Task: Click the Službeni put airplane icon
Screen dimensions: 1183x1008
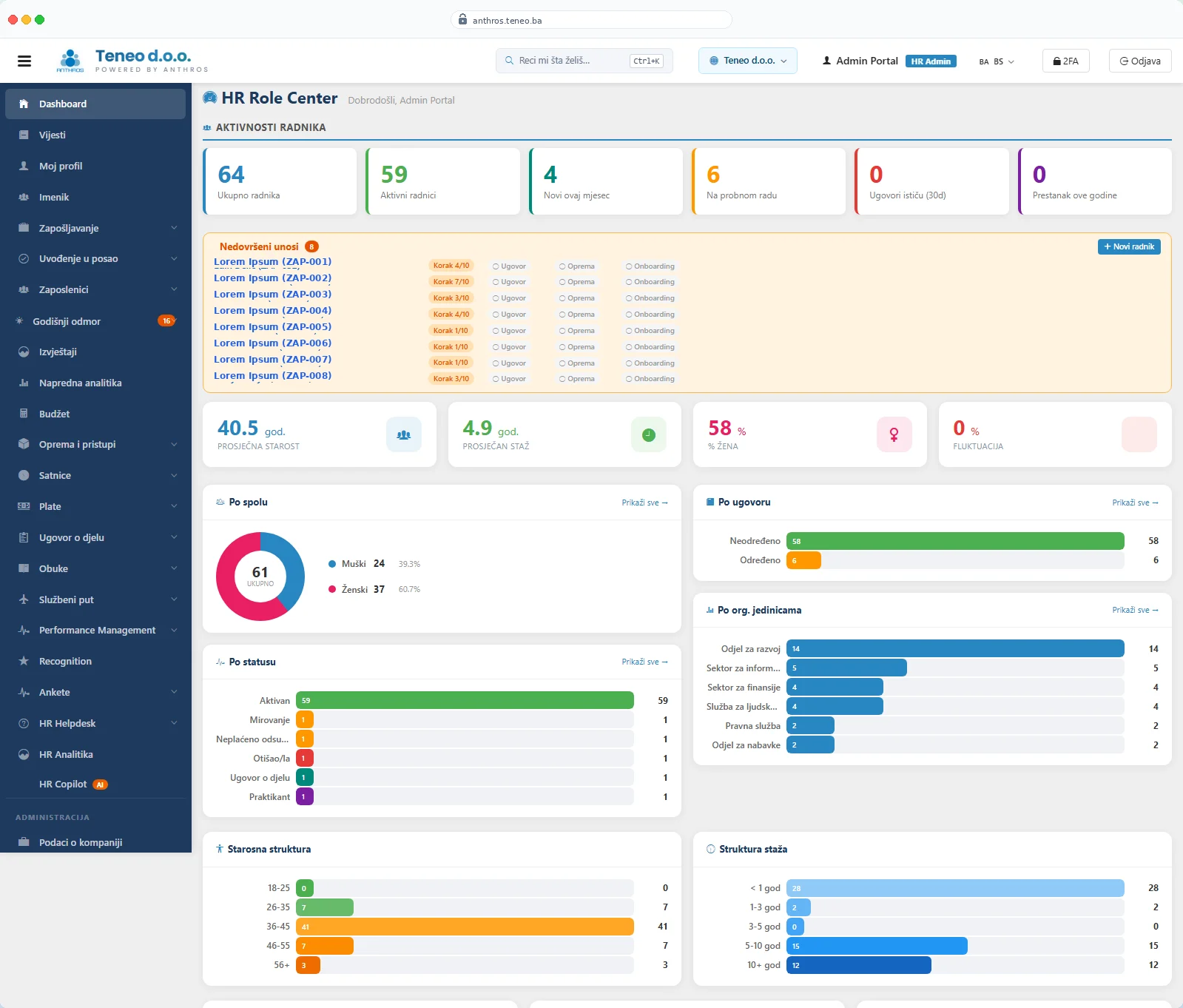Action: click(x=24, y=599)
